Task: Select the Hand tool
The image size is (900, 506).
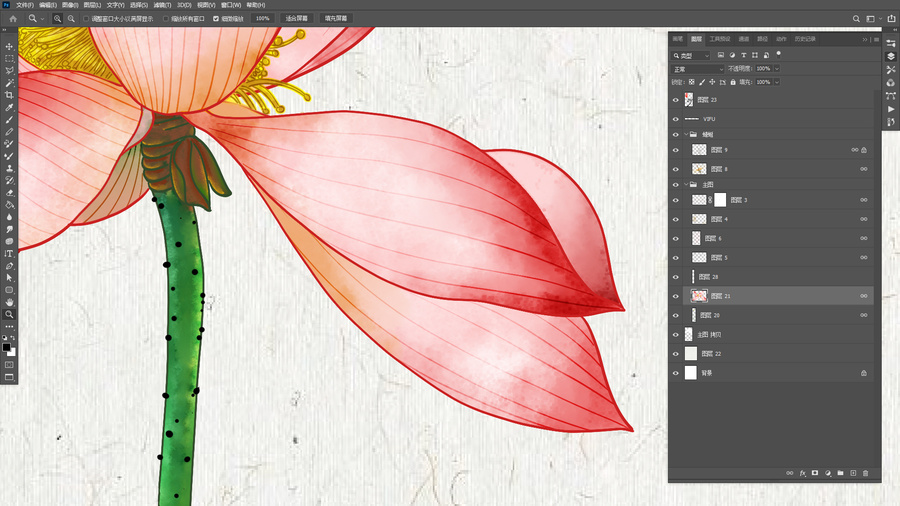Action: [x=9, y=302]
